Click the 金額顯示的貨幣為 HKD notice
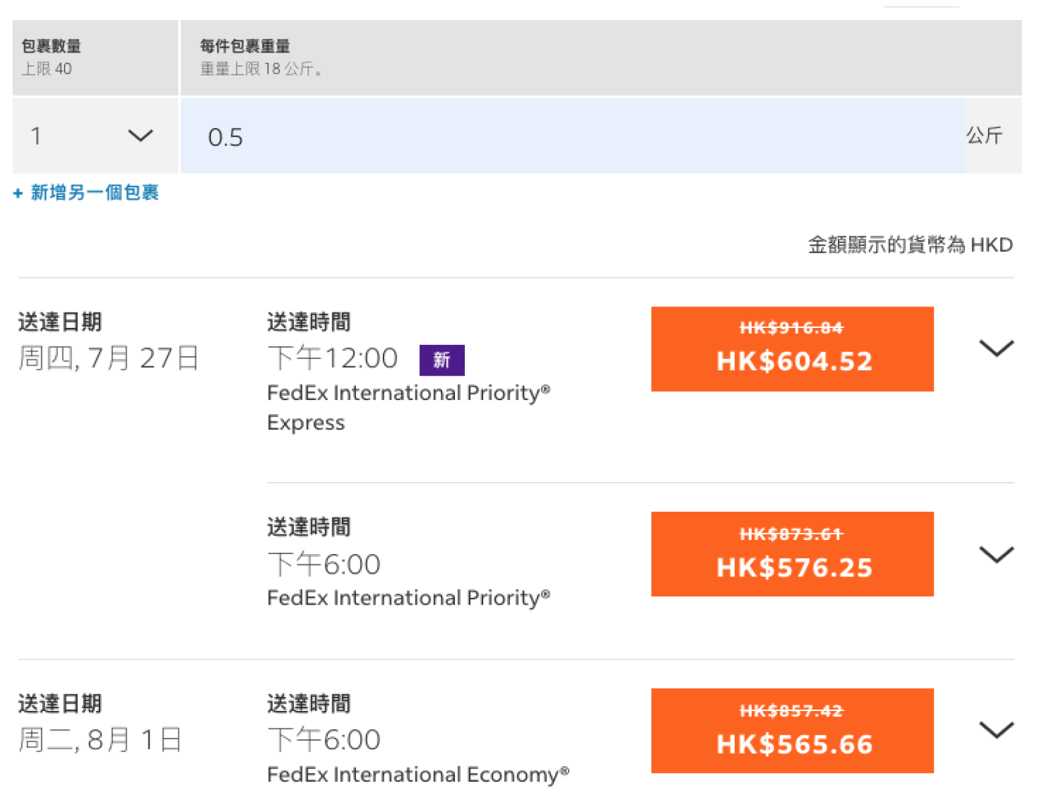Viewport: 1037px width, 810px height. point(910,245)
